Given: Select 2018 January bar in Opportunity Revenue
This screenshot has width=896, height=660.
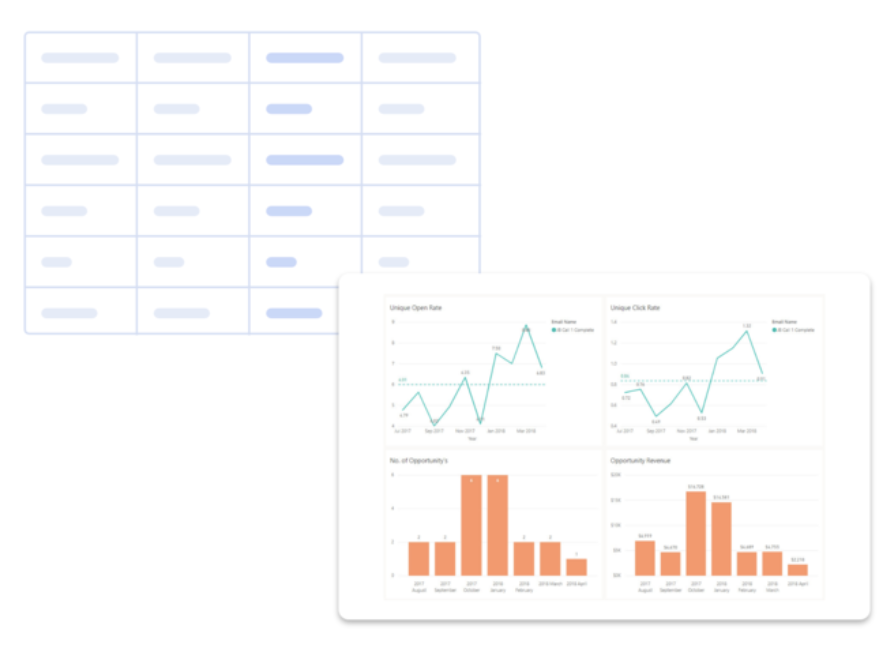Looking at the screenshot, I should pos(721,539).
